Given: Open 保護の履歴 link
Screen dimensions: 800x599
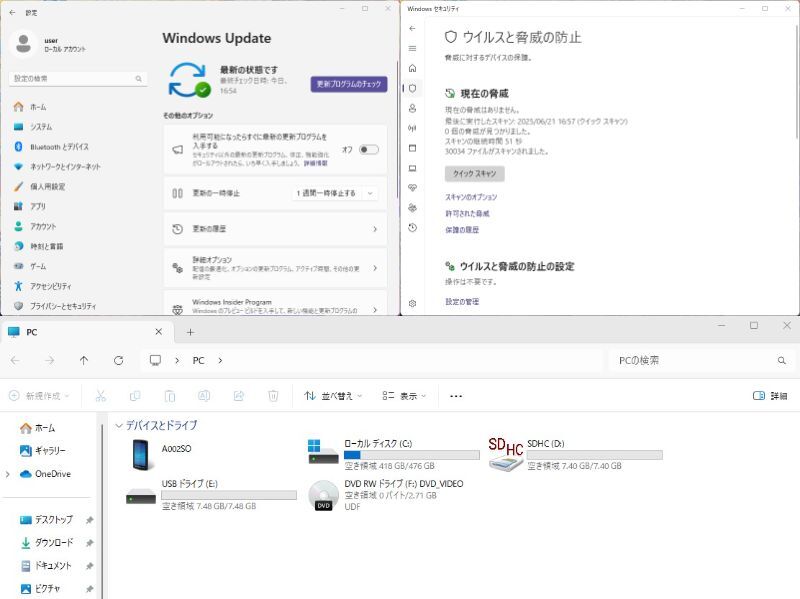Looking at the screenshot, I should (462, 230).
